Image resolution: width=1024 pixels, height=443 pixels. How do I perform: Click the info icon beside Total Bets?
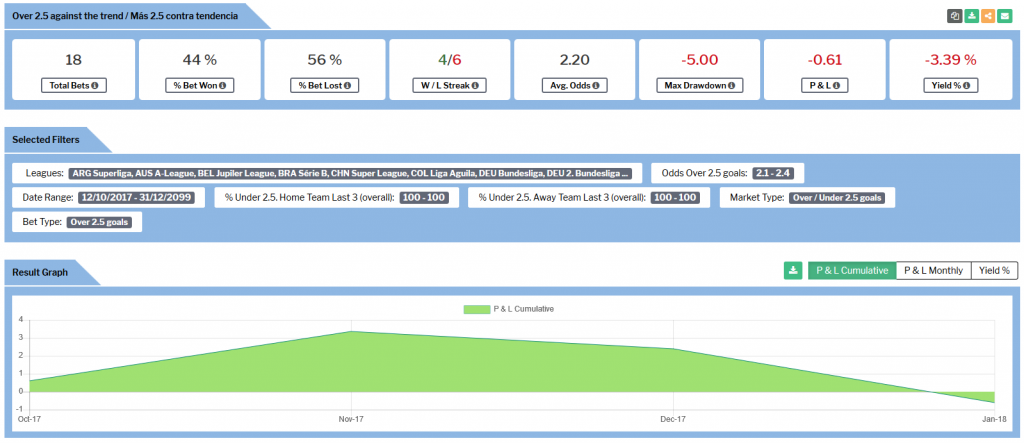(95, 86)
